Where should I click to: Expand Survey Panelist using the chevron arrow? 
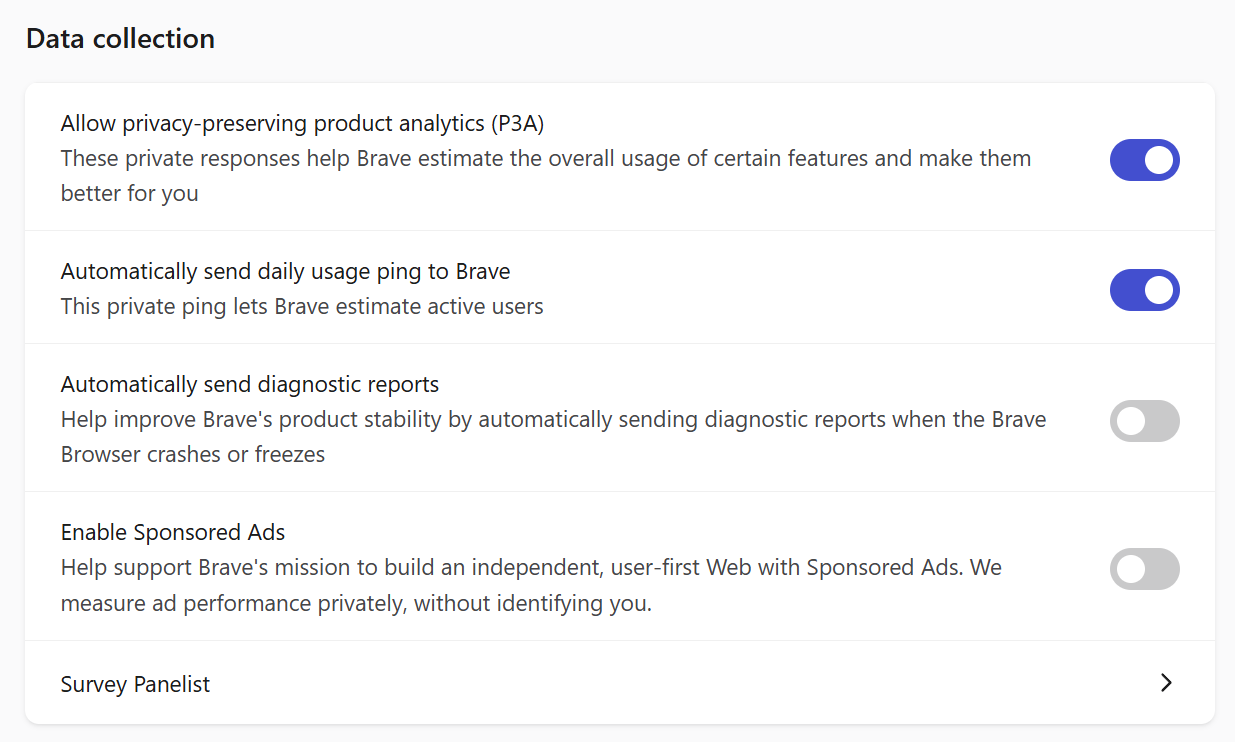point(1166,683)
